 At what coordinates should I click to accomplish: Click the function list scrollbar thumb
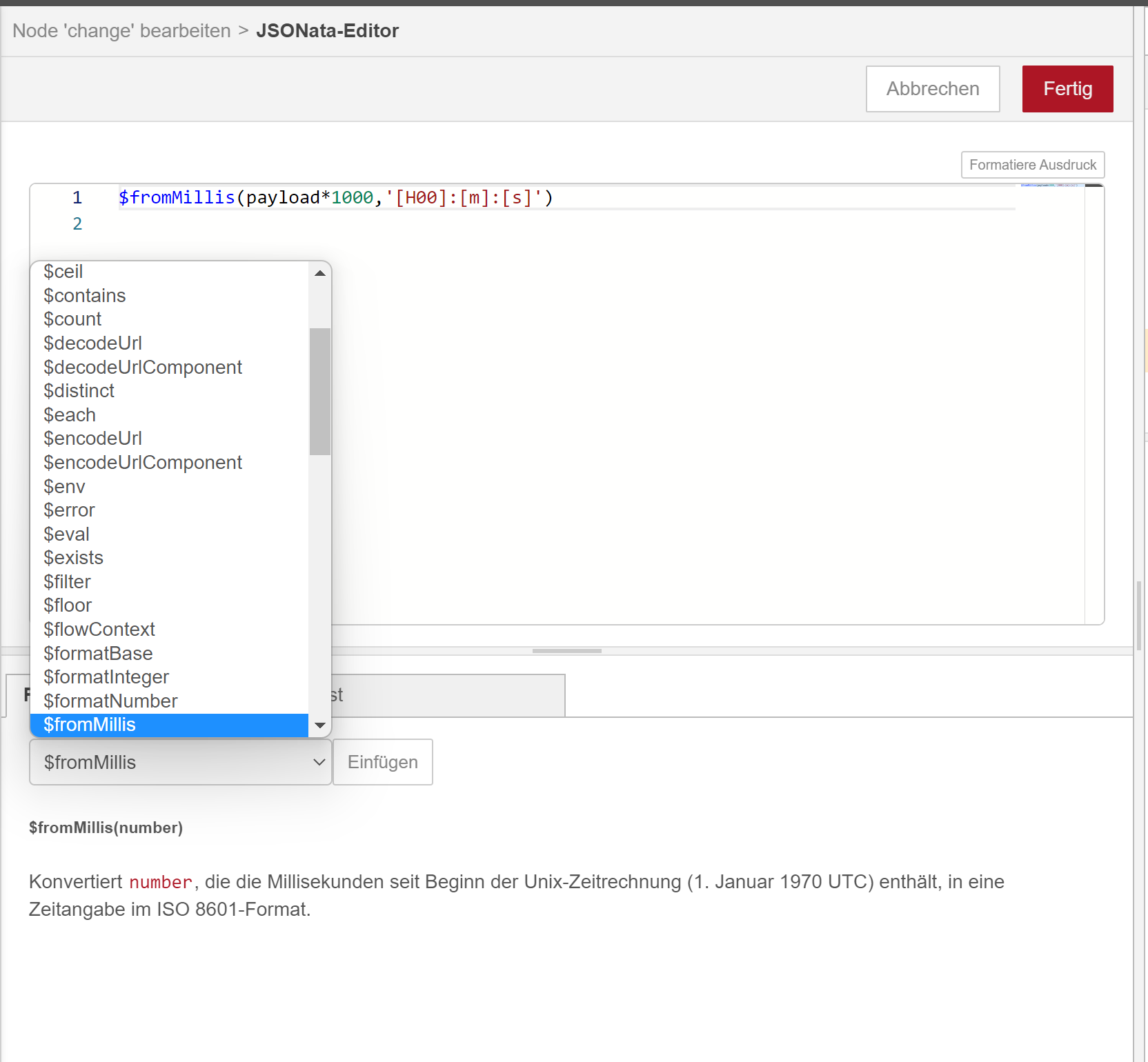(x=320, y=392)
